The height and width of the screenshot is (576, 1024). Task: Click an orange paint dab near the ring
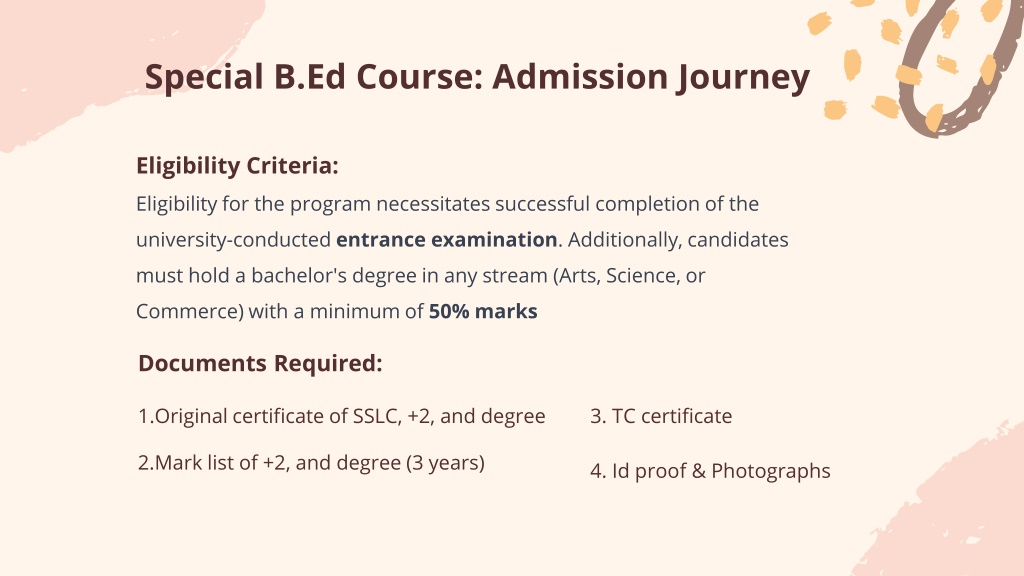[852, 65]
